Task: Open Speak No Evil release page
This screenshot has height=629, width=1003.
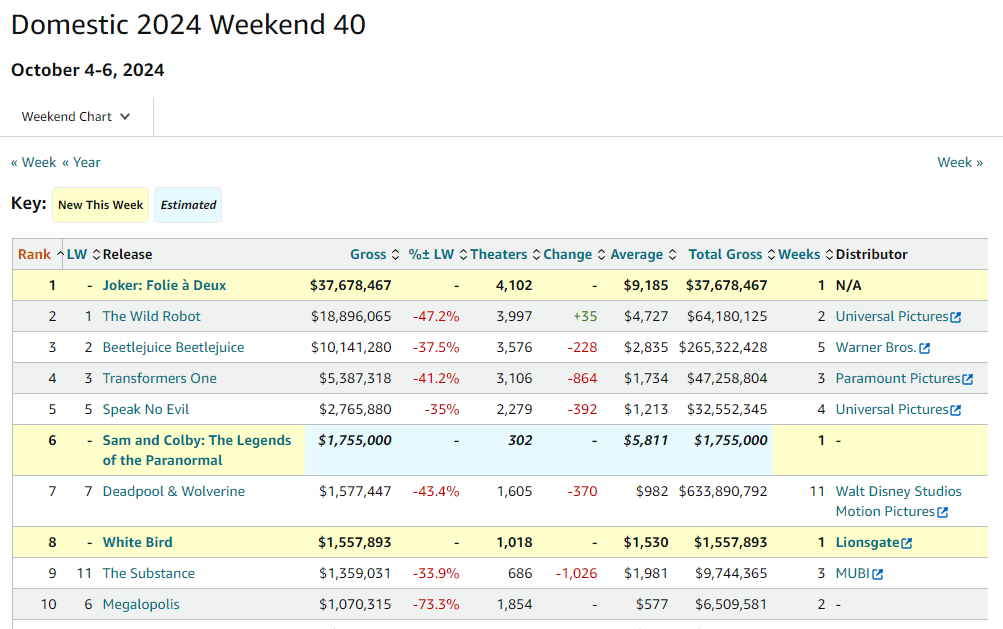Action: point(146,410)
